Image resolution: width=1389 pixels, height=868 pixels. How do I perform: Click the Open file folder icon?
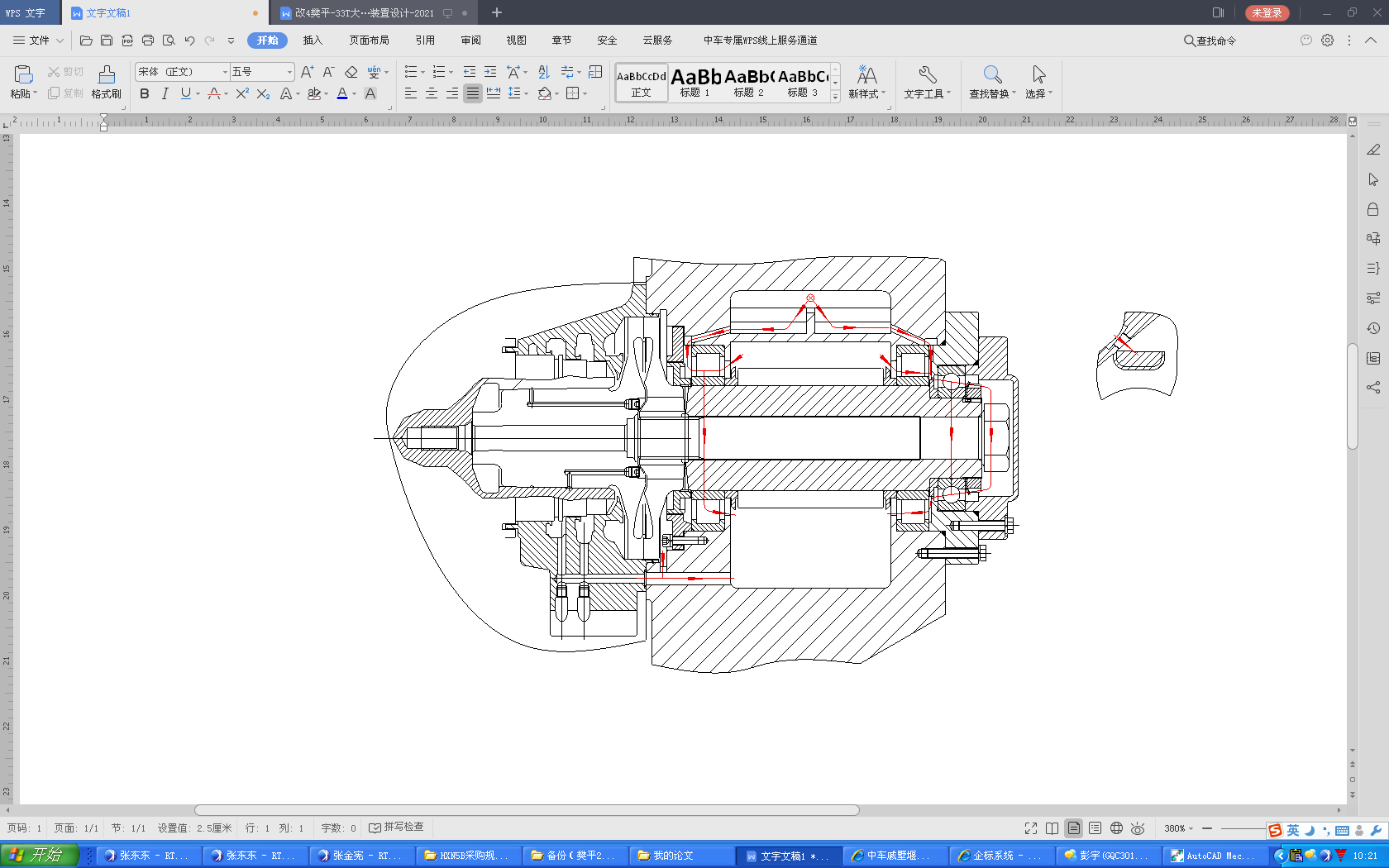86,41
